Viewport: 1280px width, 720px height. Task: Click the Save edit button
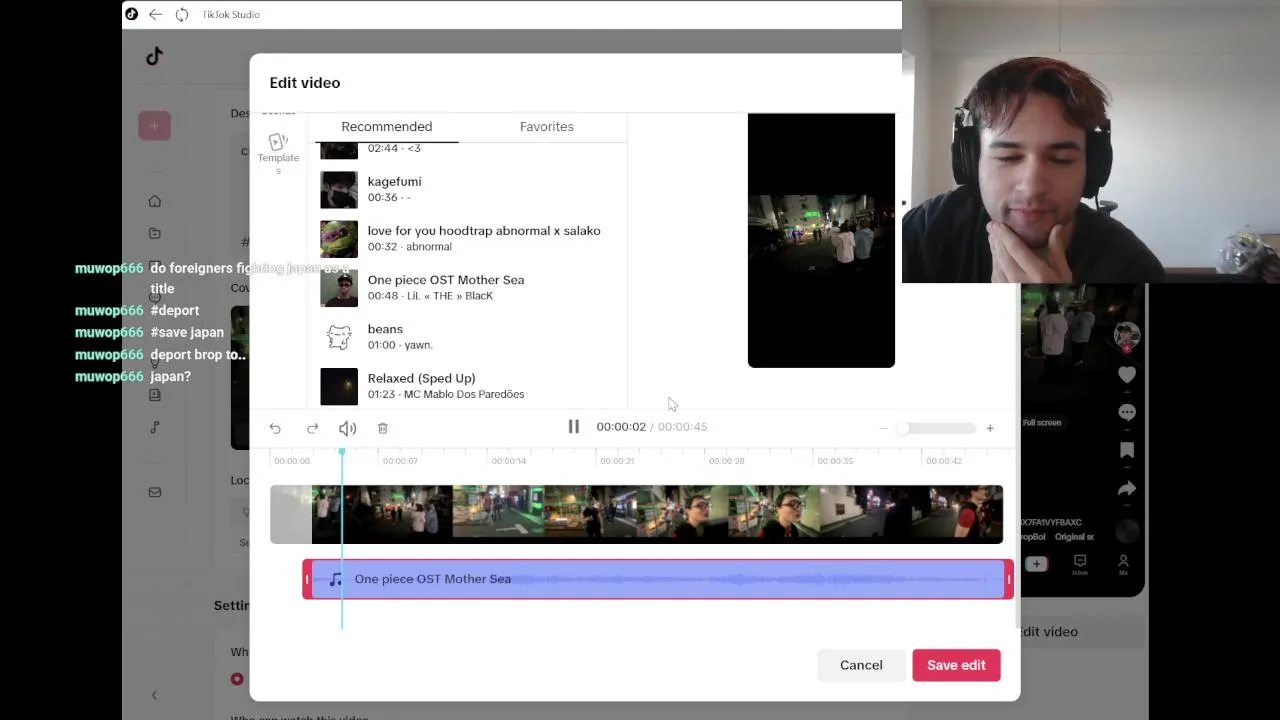[x=956, y=665]
